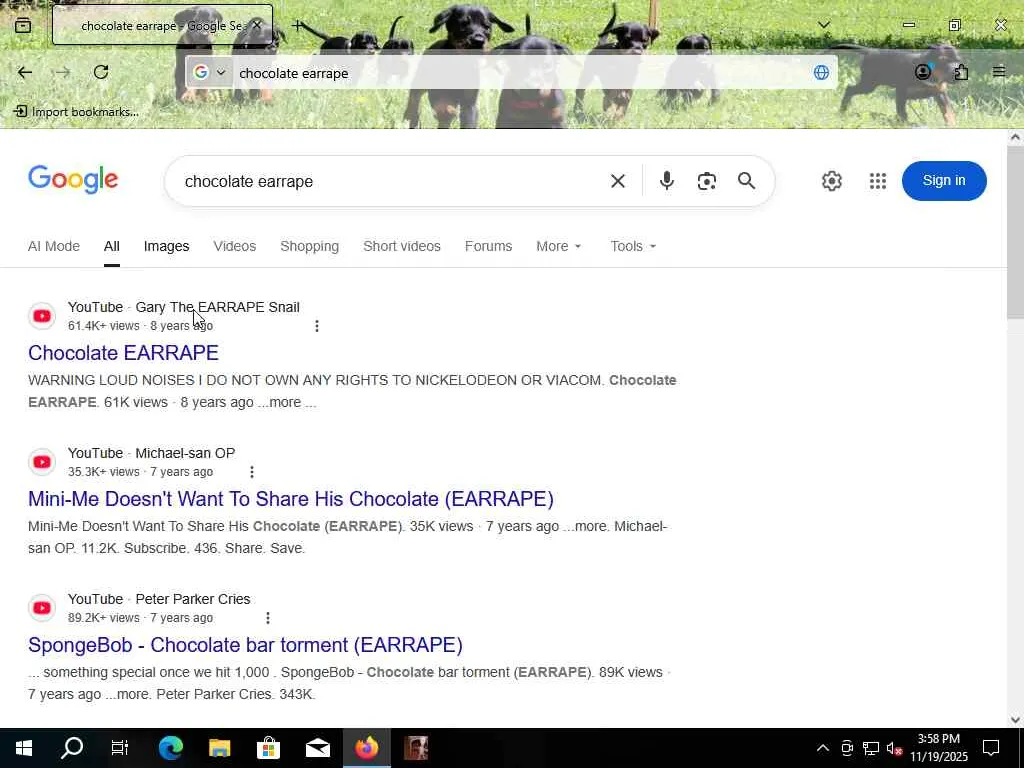
Task: Click the muted volume tray icon
Action: pyautogui.click(x=894, y=748)
